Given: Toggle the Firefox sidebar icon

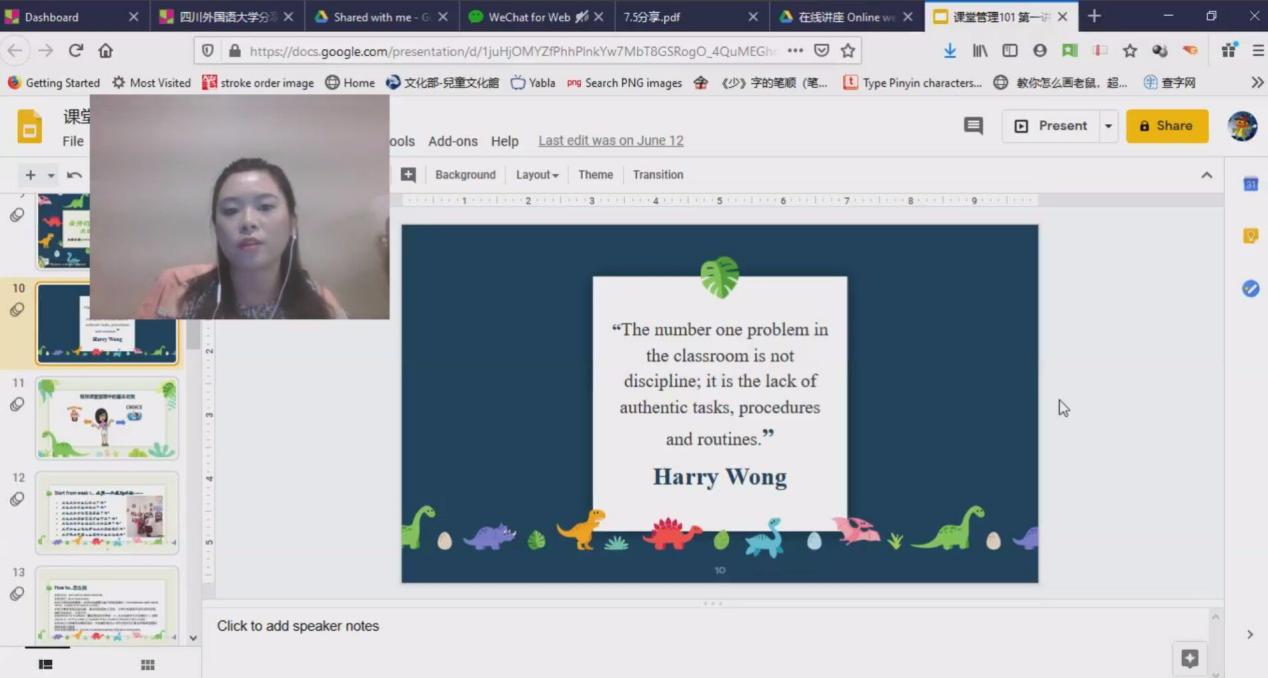Looking at the screenshot, I should pyautogui.click(x=1010, y=51).
